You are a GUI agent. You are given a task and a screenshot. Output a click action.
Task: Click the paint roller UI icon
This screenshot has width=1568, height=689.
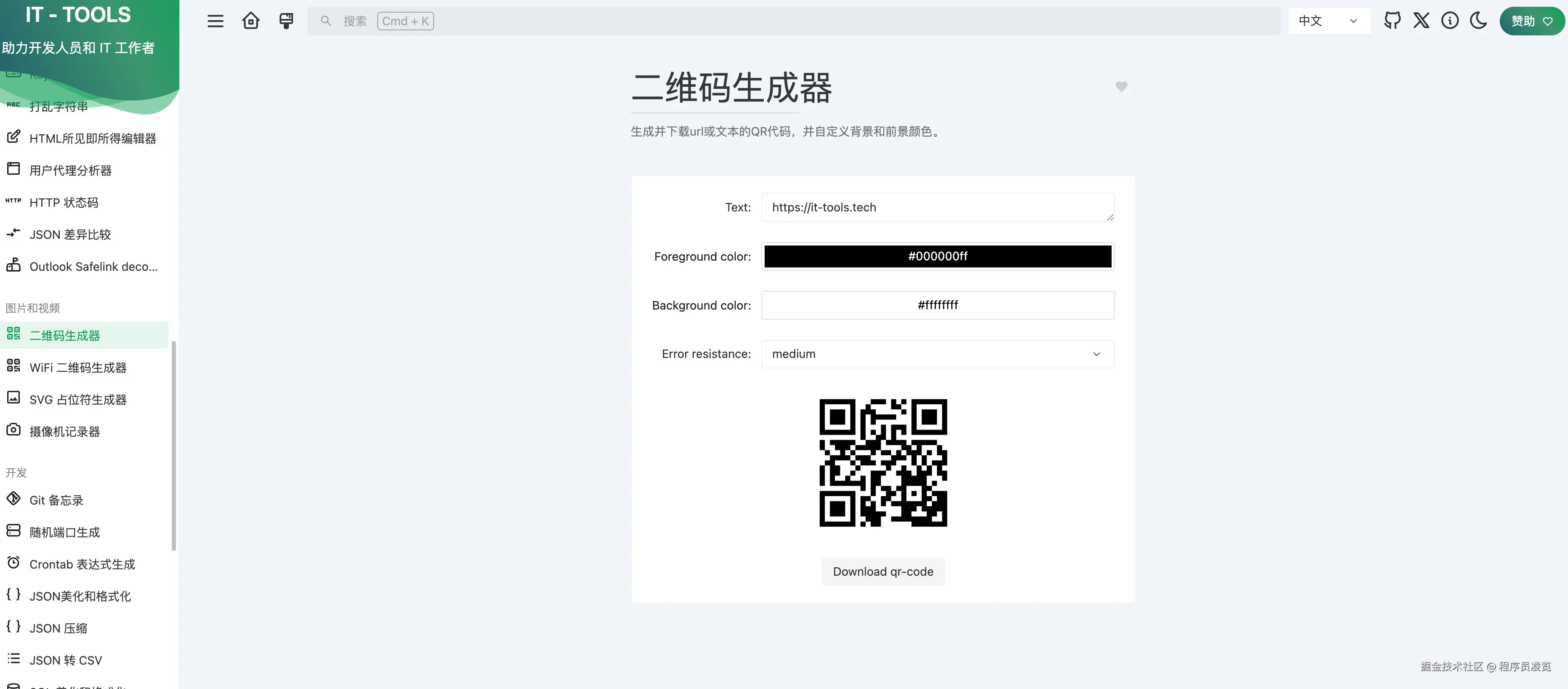pos(286,21)
